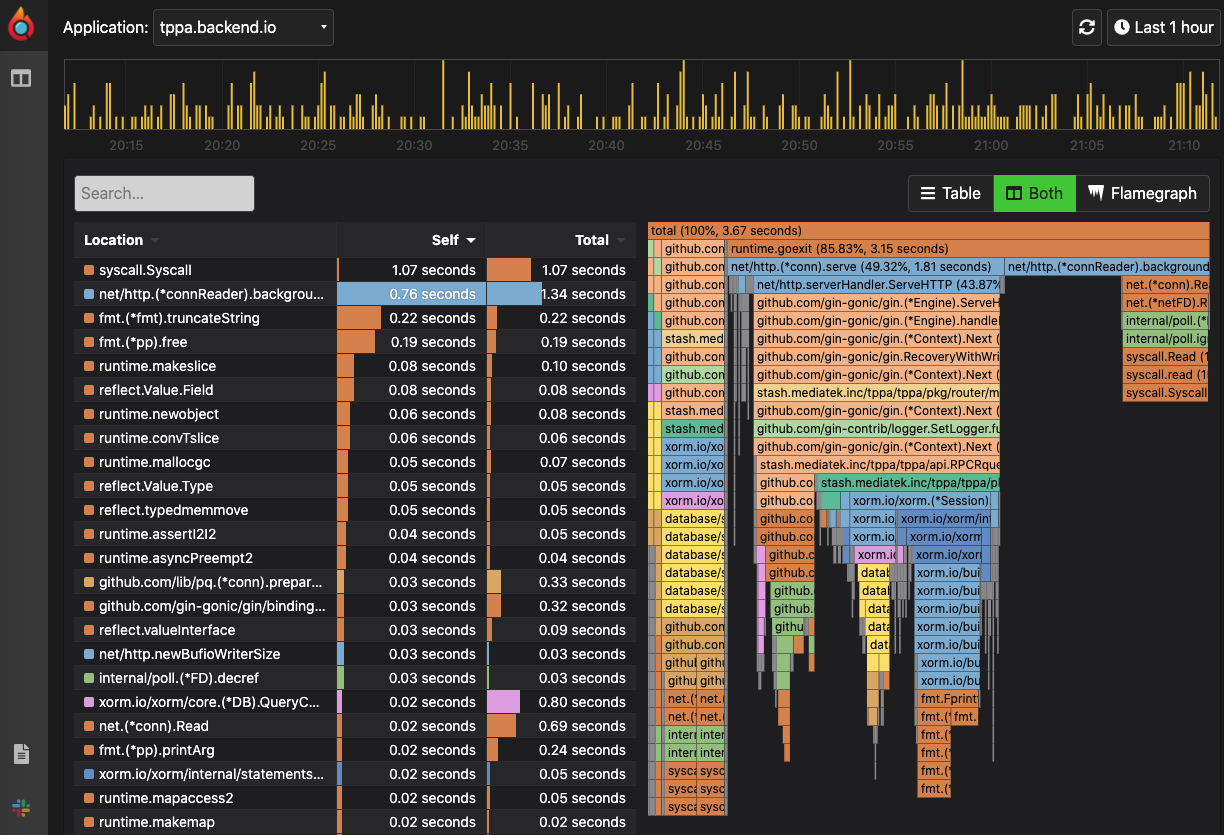1224x835 pixels.
Task: Select the runtime.asyncPreempt2 row
Action: pyautogui.click(x=355, y=558)
